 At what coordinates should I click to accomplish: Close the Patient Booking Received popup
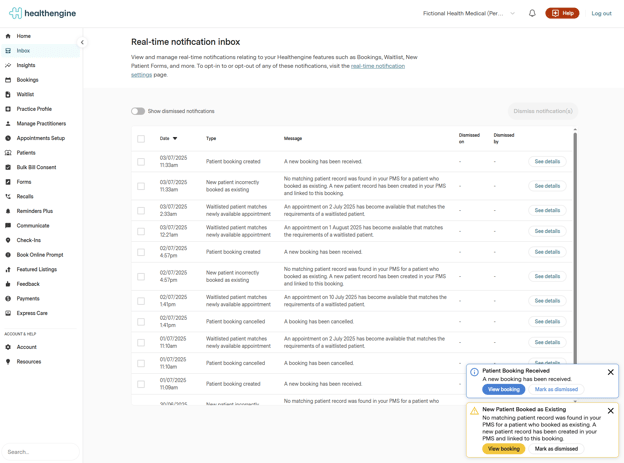(611, 372)
